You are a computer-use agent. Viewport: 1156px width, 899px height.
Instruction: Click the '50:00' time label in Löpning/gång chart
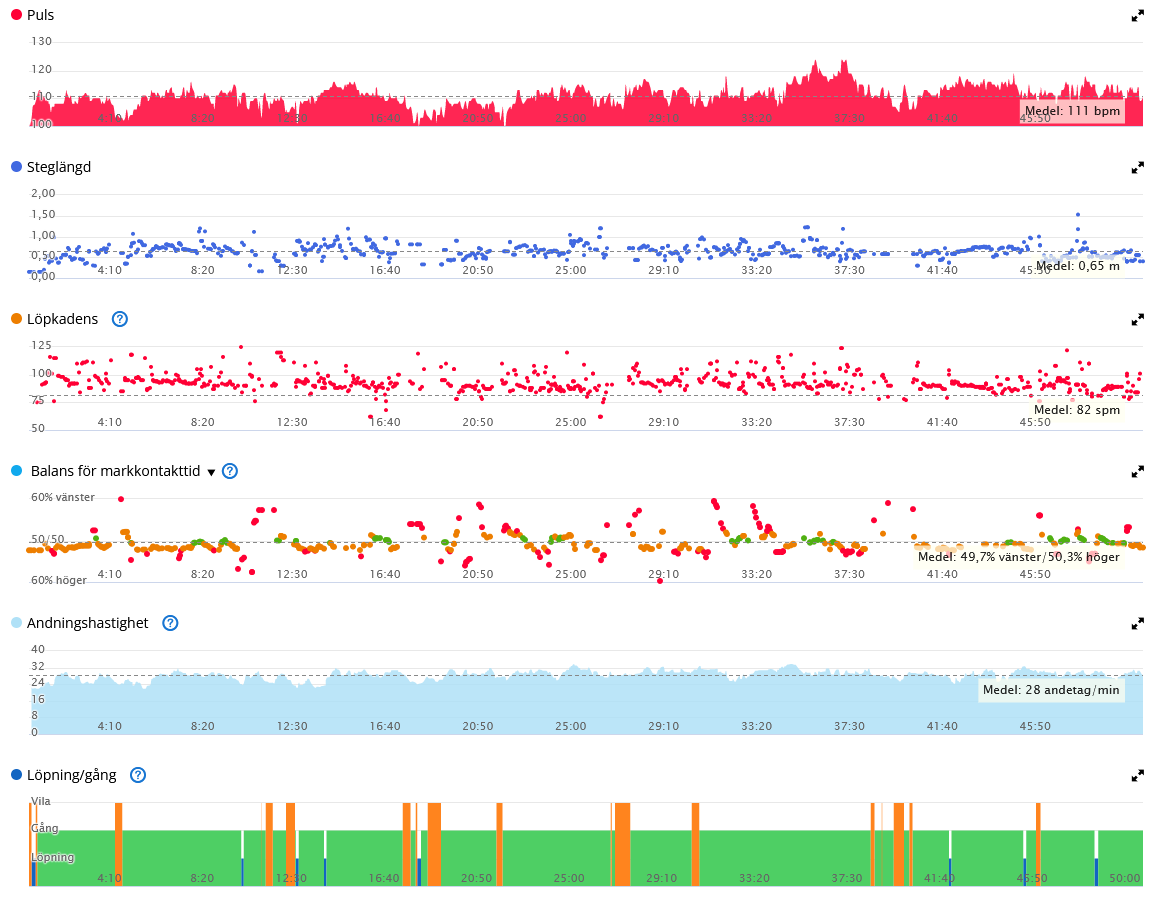1124,878
